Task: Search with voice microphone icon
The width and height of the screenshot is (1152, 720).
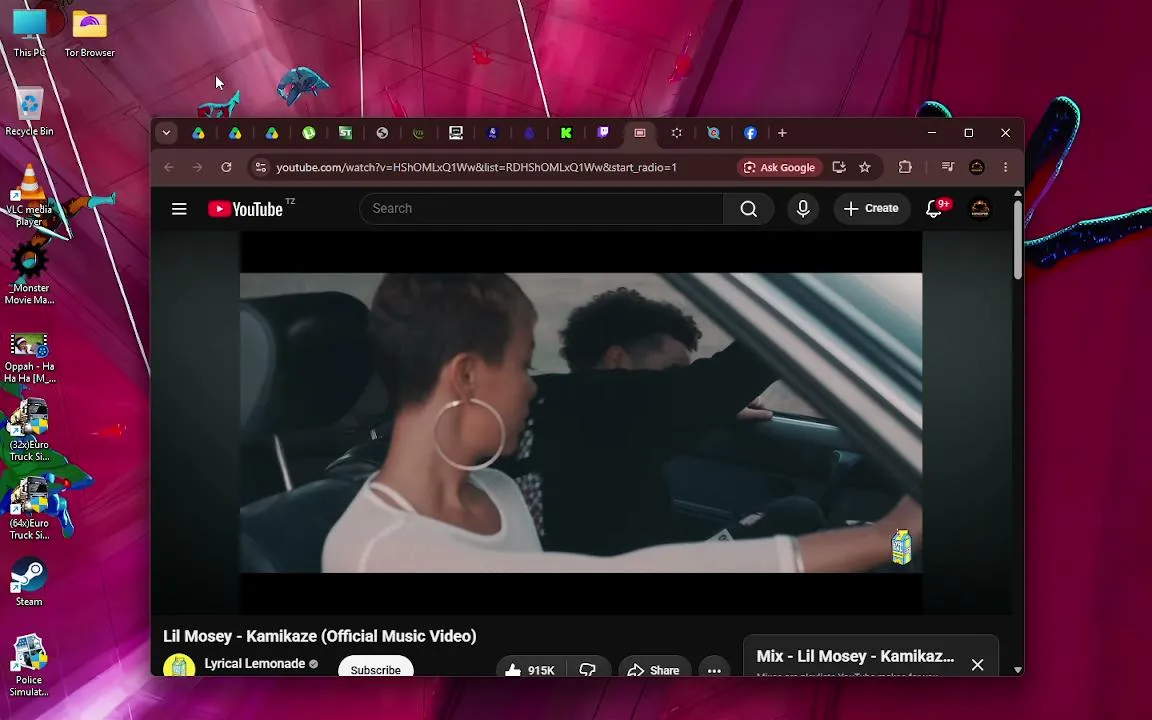Action: click(x=803, y=209)
